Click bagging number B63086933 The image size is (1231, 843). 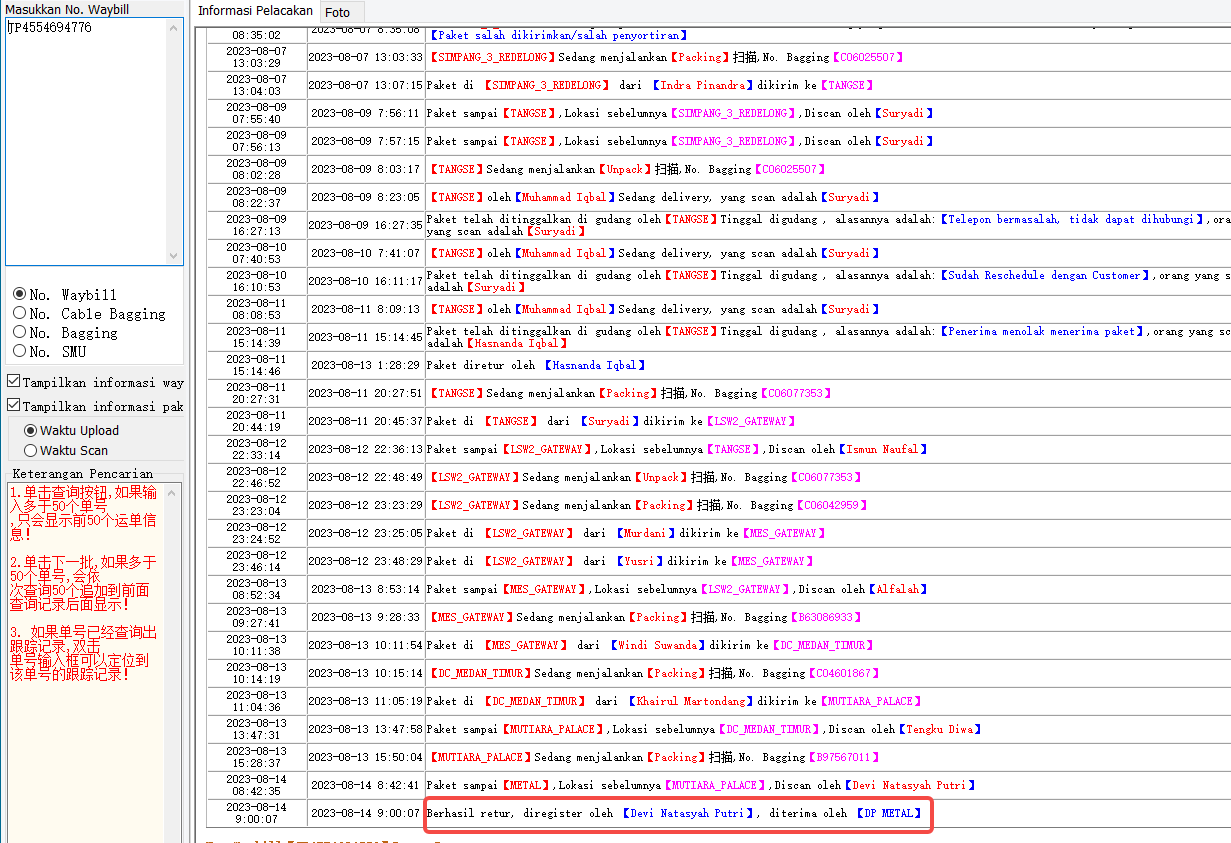(825, 617)
